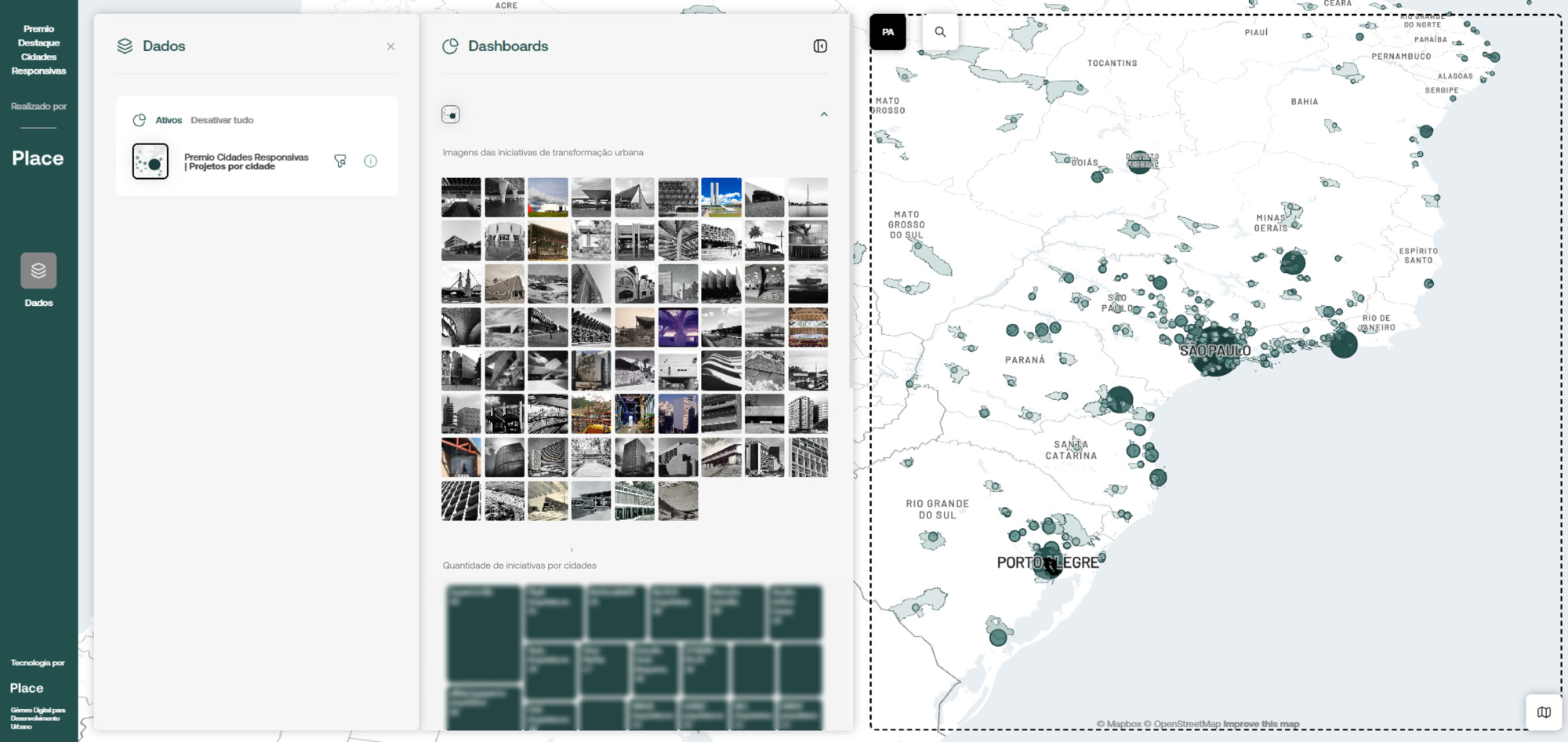Open the map search magnifier
Image resolution: width=1568 pixels, height=742 pixels.
tap(940, 32)
